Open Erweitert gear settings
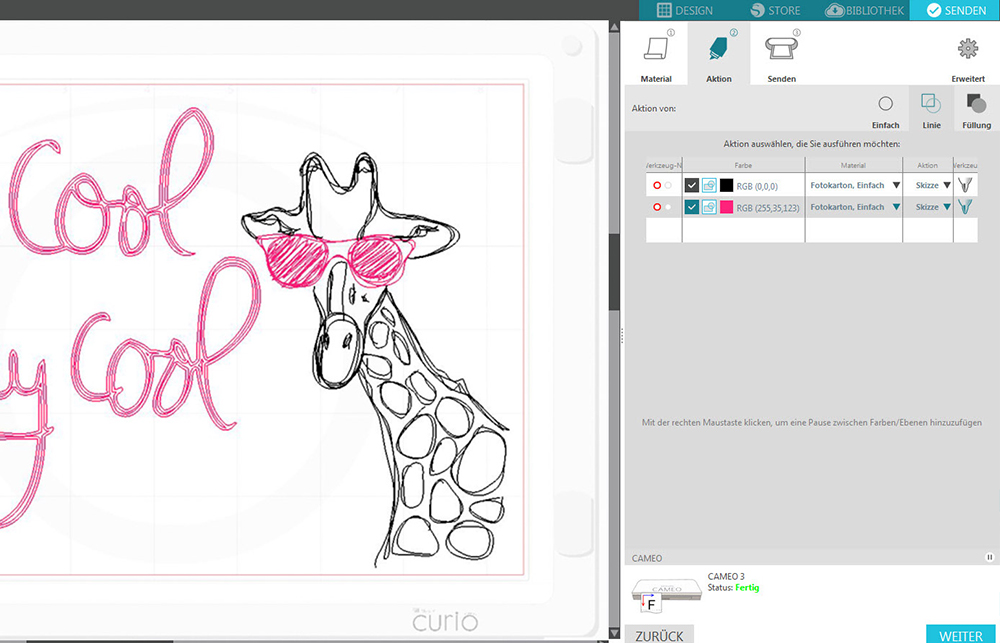Viewport: 1000px width, 643px height. tap(967, 51)
